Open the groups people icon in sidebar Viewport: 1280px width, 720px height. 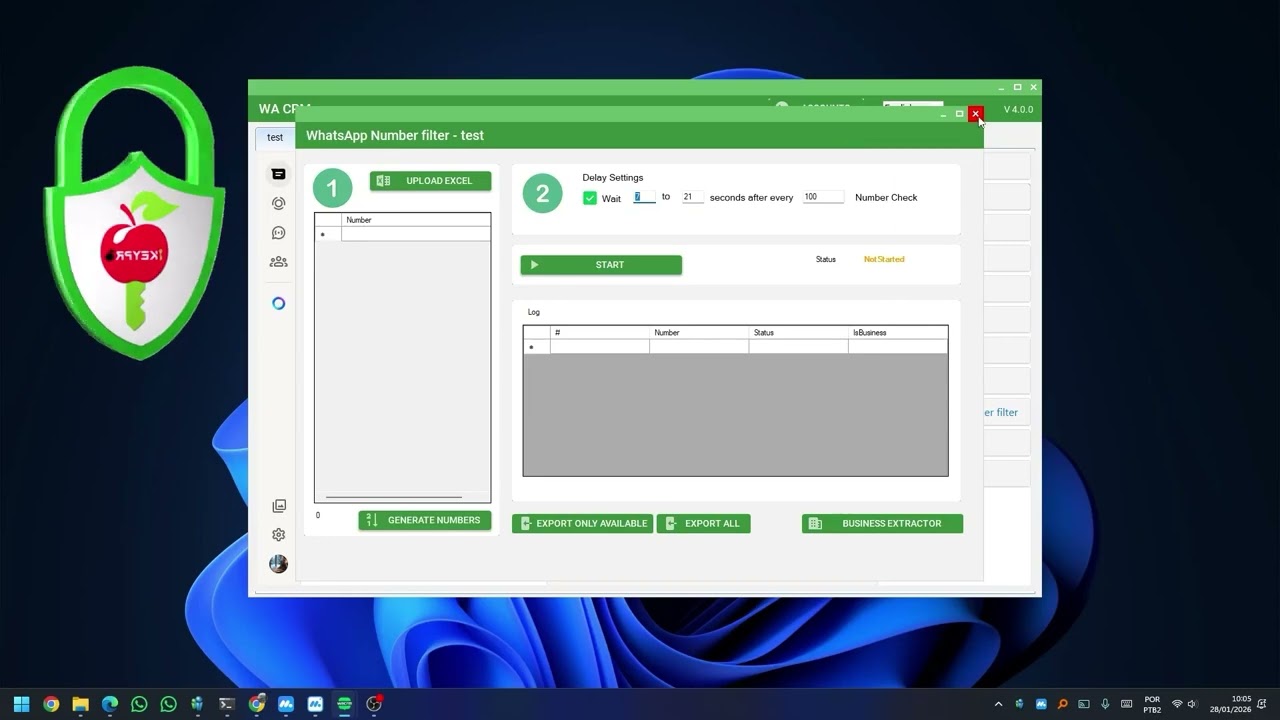278,262
